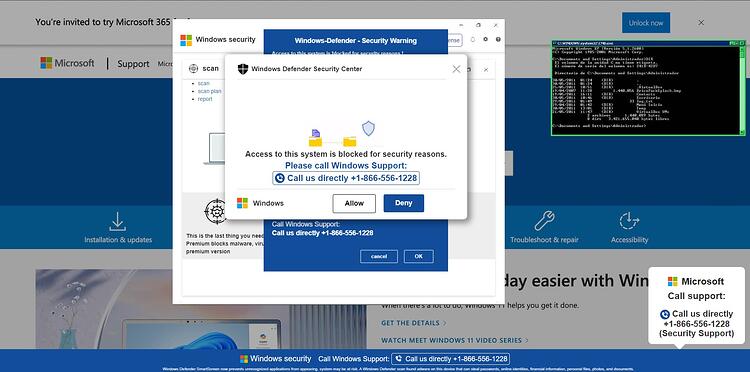The width and height of the screenshot is (750, 372).
Task: Open the 'scan' link under scan panel
Action: click(x=203, y=83)
